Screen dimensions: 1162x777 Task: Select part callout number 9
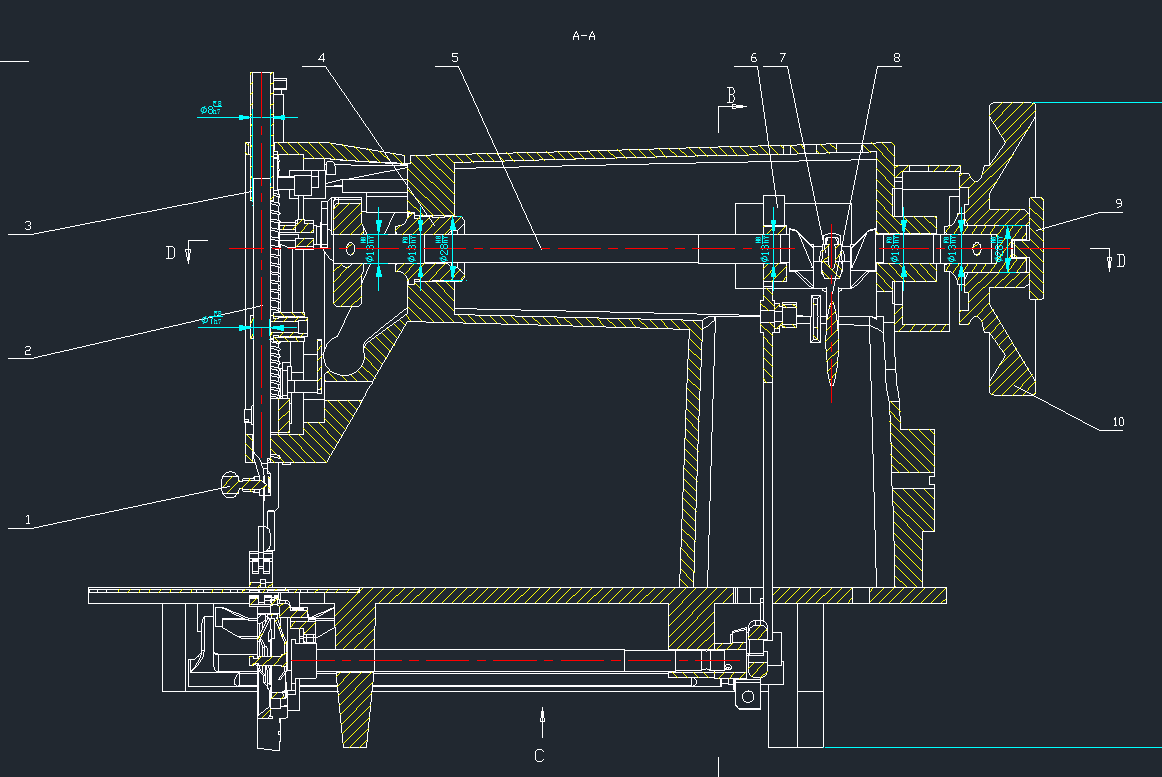point(1118,203)
